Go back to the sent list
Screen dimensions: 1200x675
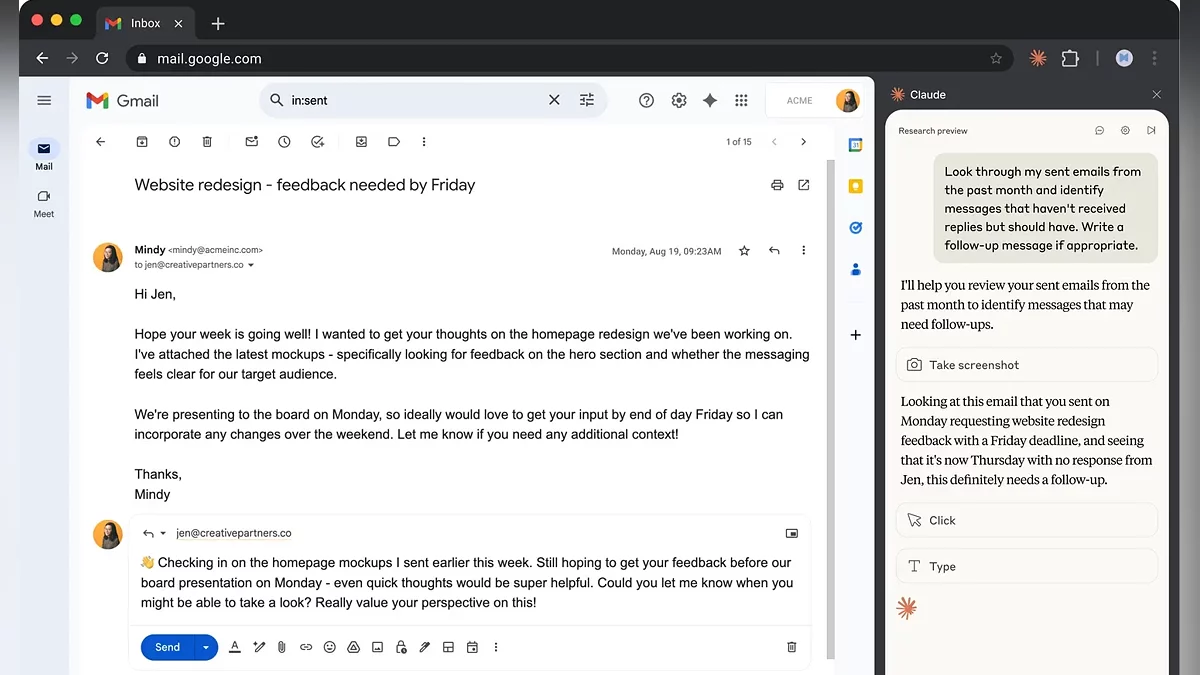click(x=100, y=142)
